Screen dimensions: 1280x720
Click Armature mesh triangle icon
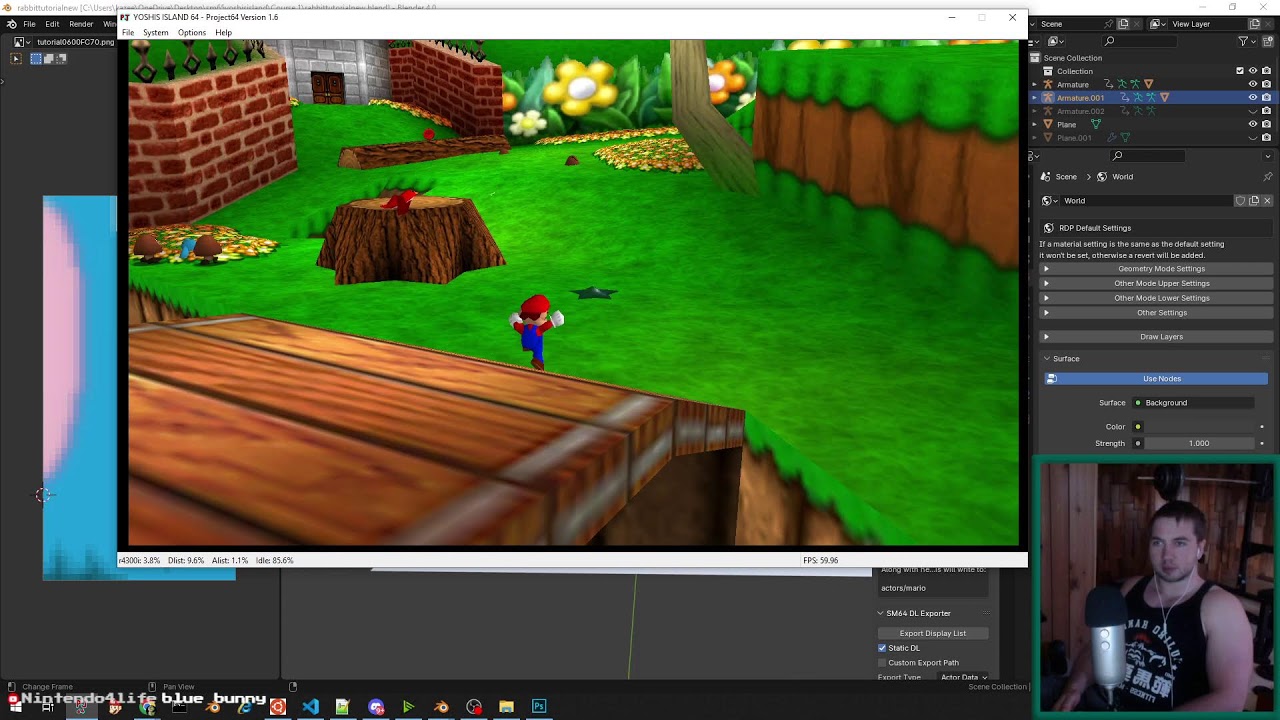tap(1148, 85)
